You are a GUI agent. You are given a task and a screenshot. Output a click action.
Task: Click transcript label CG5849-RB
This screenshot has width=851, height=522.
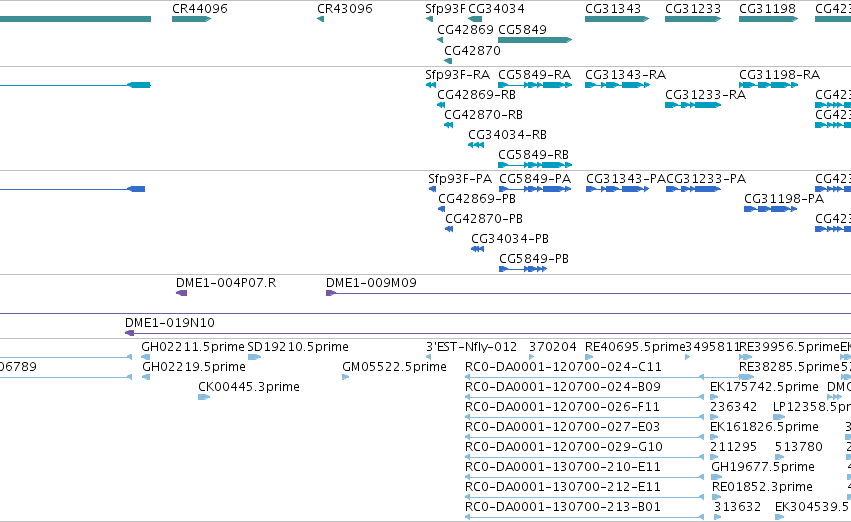point(533,155)
